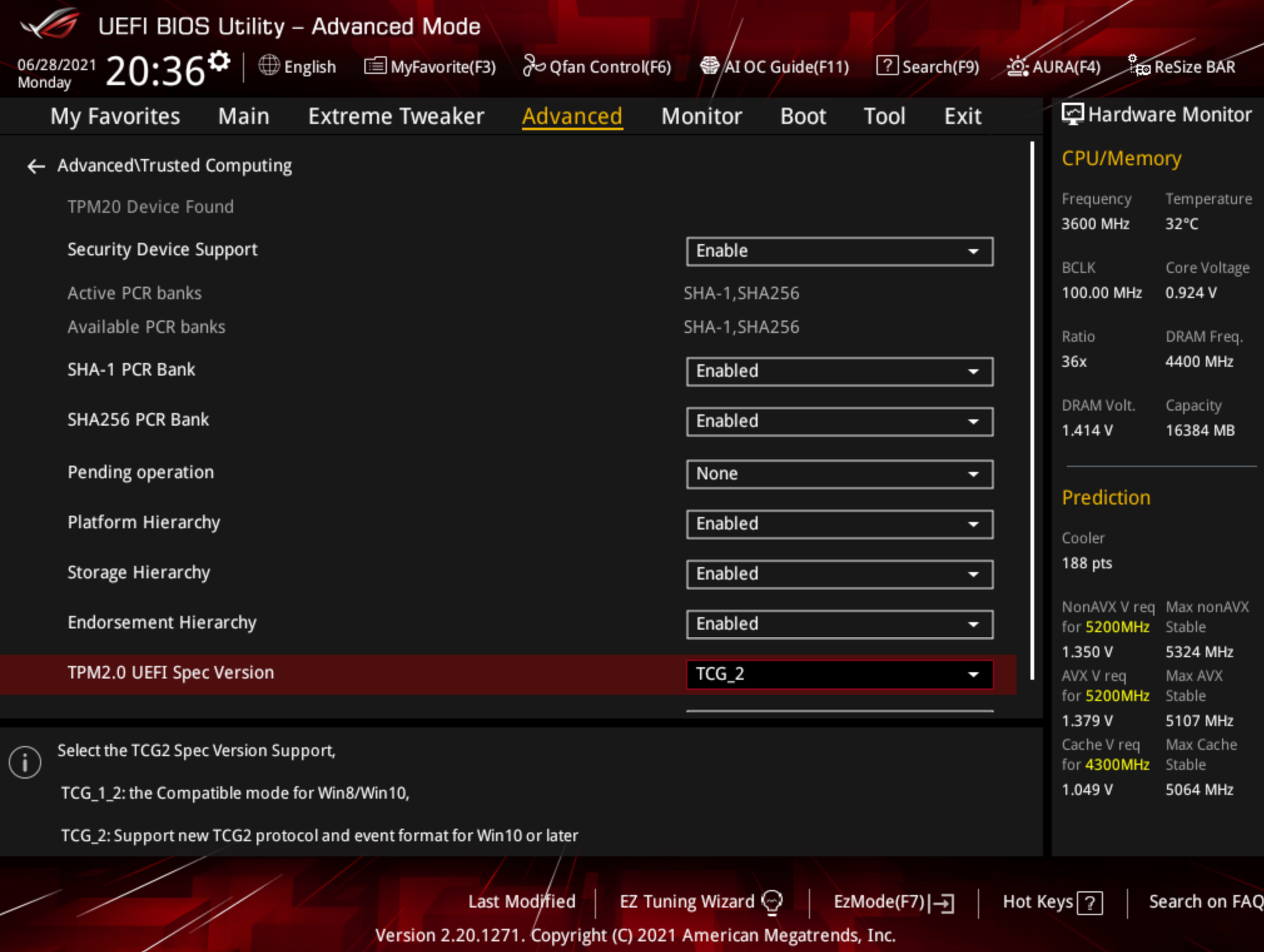
Task: Click the Hardware Monitor display icon
Action: [x=1072, y=115]
